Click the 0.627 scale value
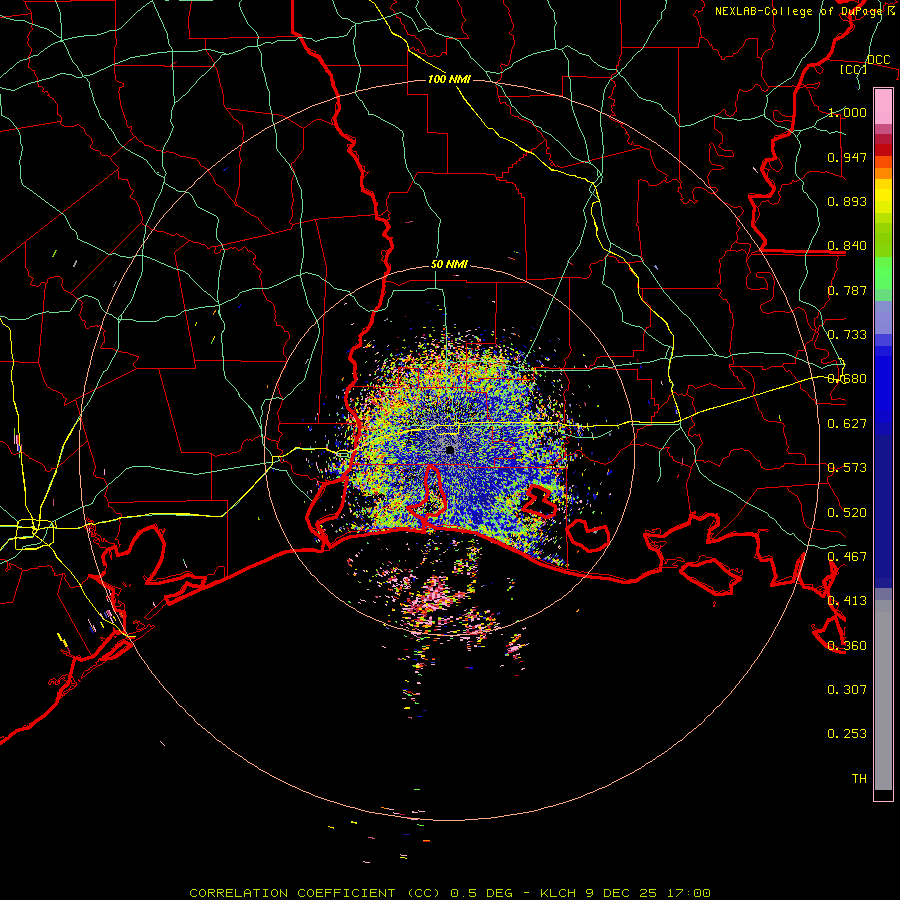 coord(847,424)
